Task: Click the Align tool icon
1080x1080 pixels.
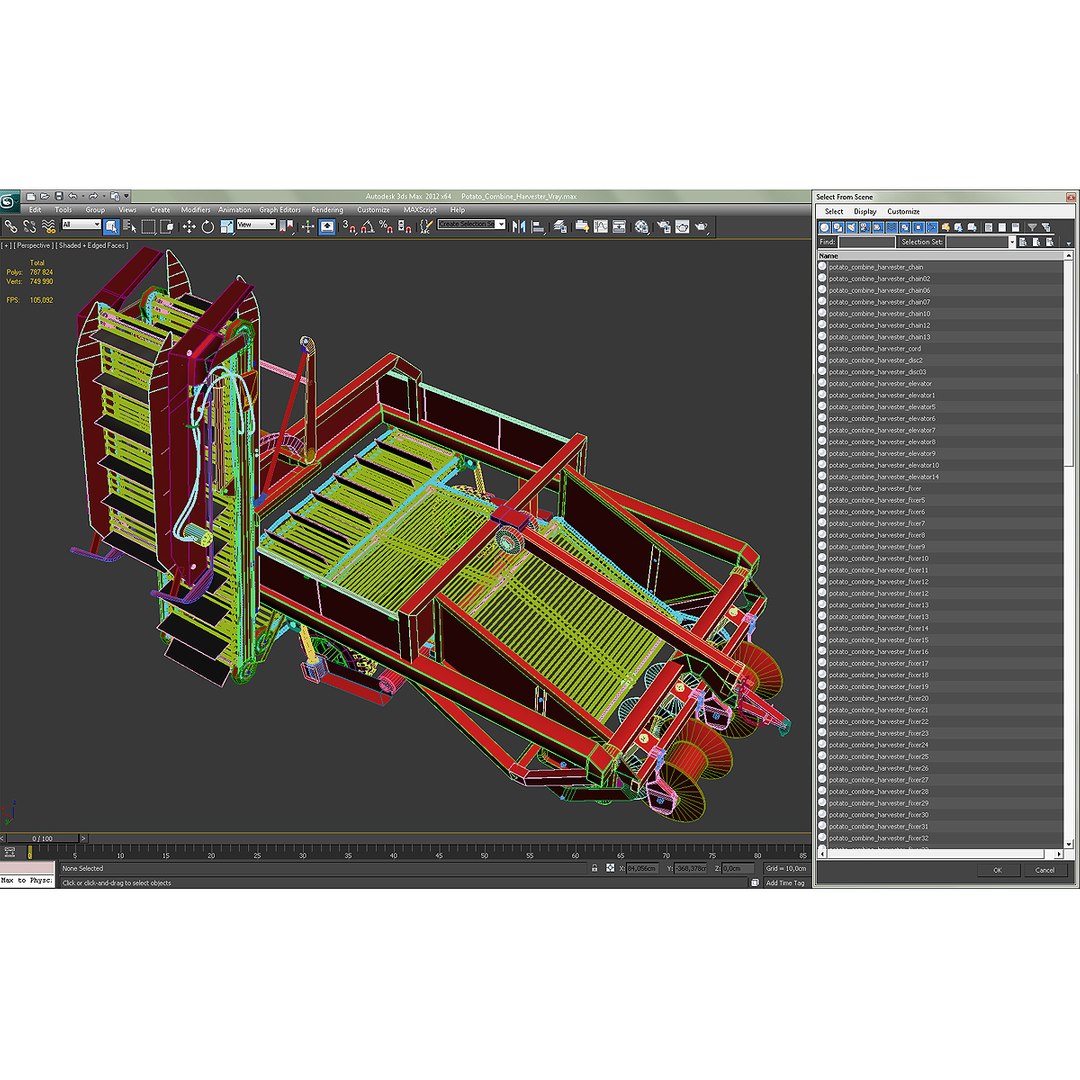Action: pyautogui.click(x=538, y=226)
